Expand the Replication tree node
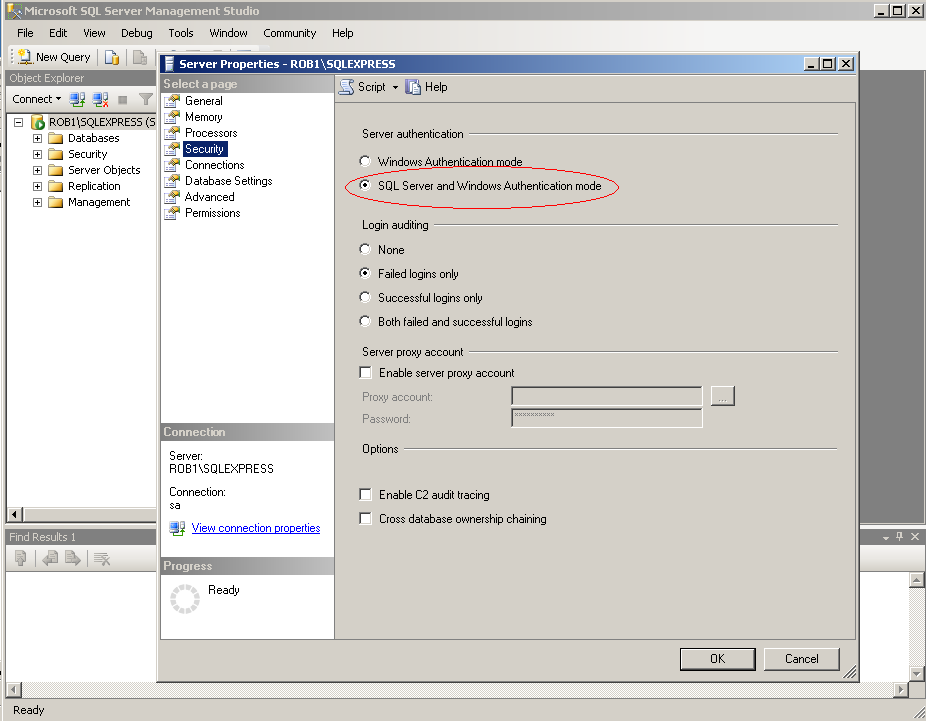Image resolution: width=926 pixels, height=721 pixels. (x=37, y=186)
